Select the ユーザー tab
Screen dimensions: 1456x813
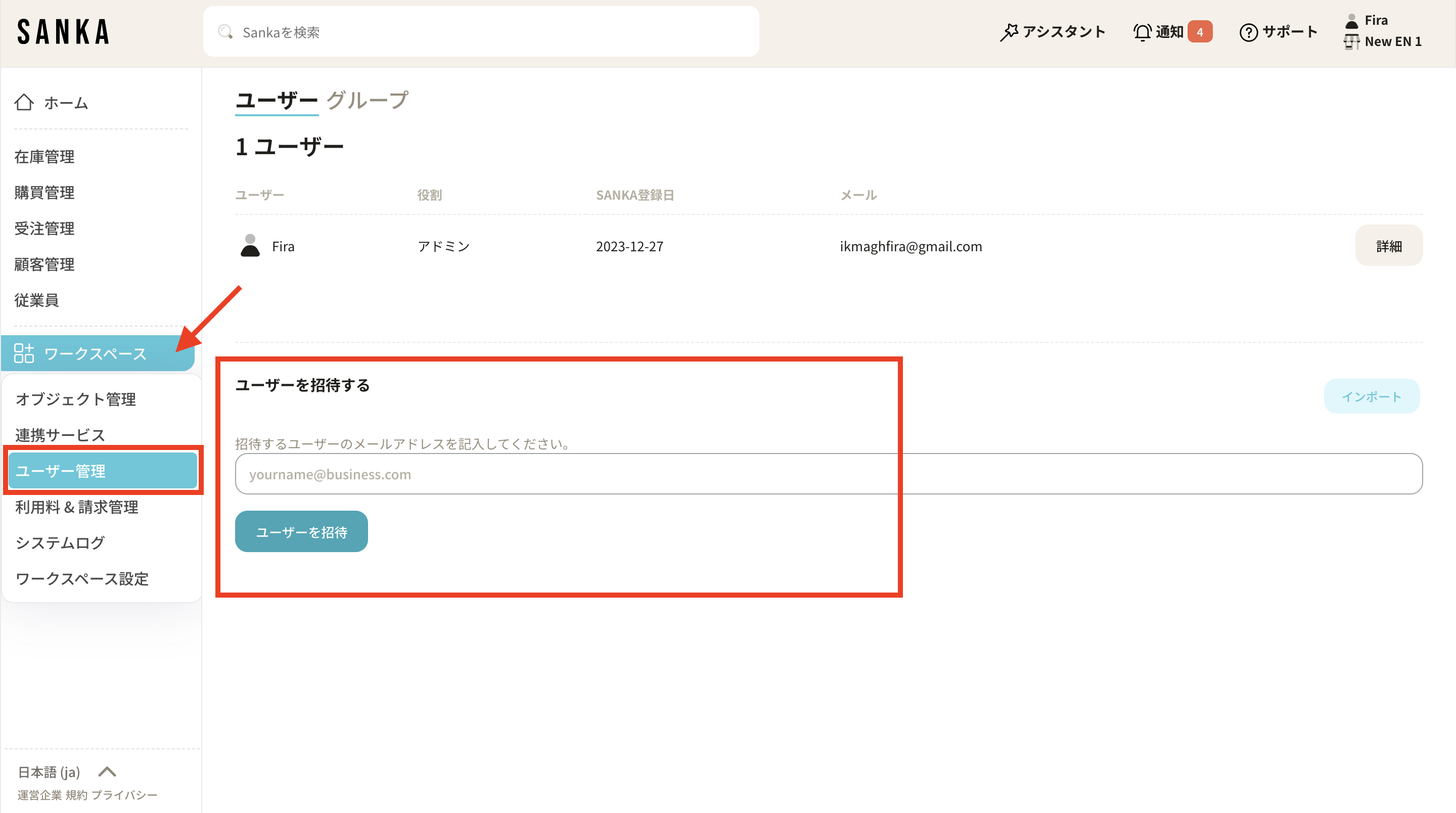pos(277,100)
